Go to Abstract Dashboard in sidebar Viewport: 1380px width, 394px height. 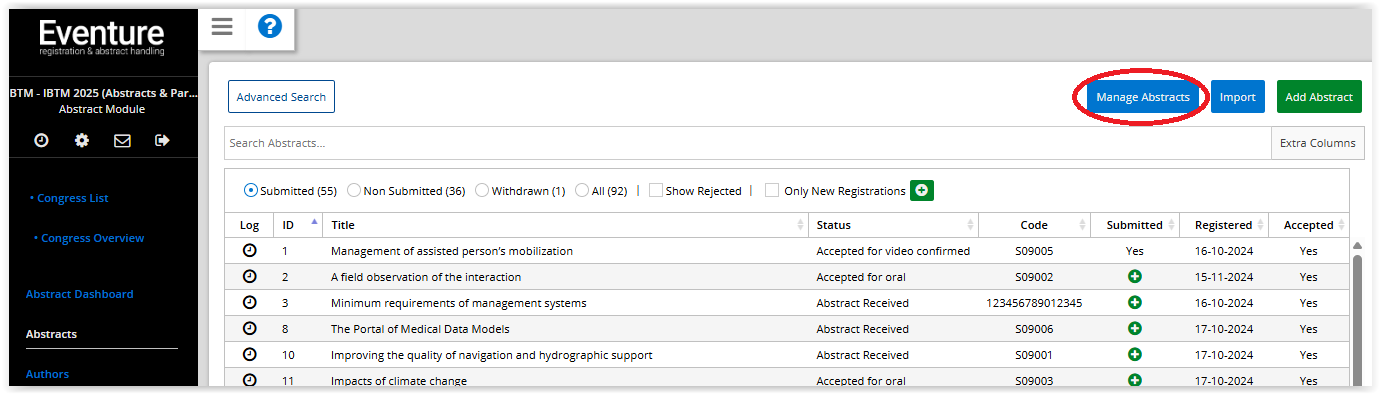tap(79, 294)
